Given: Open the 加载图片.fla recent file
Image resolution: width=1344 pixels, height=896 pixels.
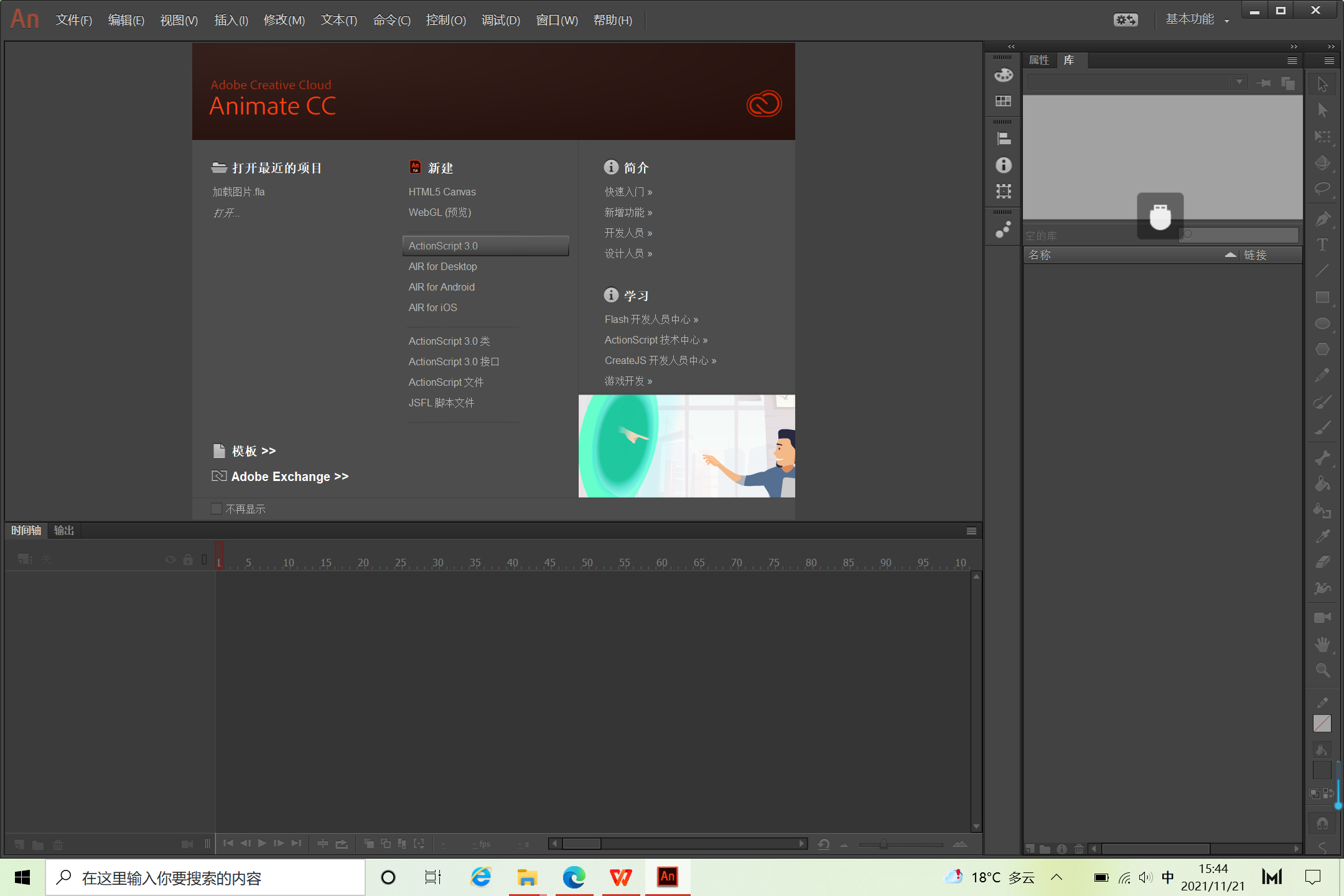Looking at the screenshot, I should click(238, 192).
